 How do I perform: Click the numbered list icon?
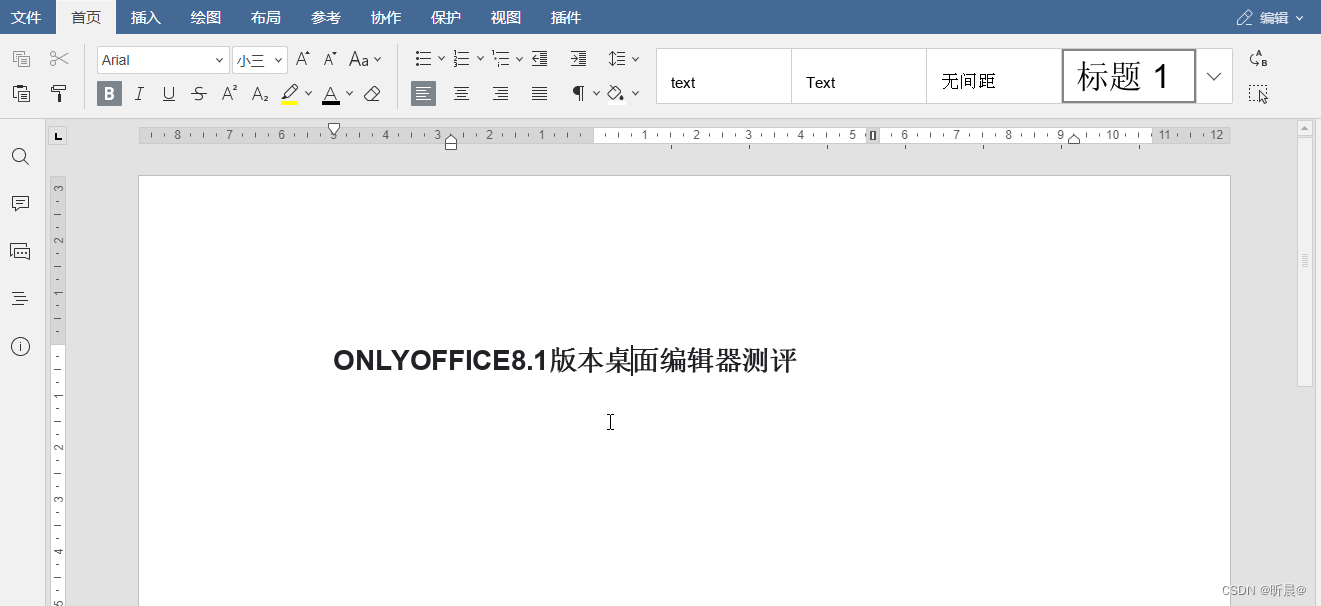click(461, 59)
